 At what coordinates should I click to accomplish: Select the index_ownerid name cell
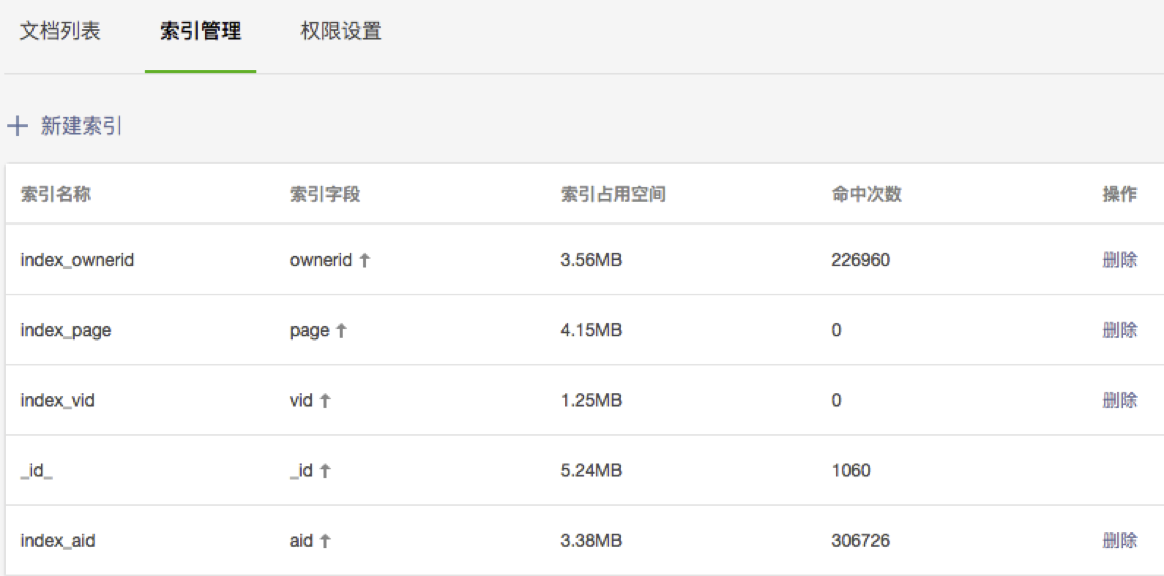click(77, 261)
